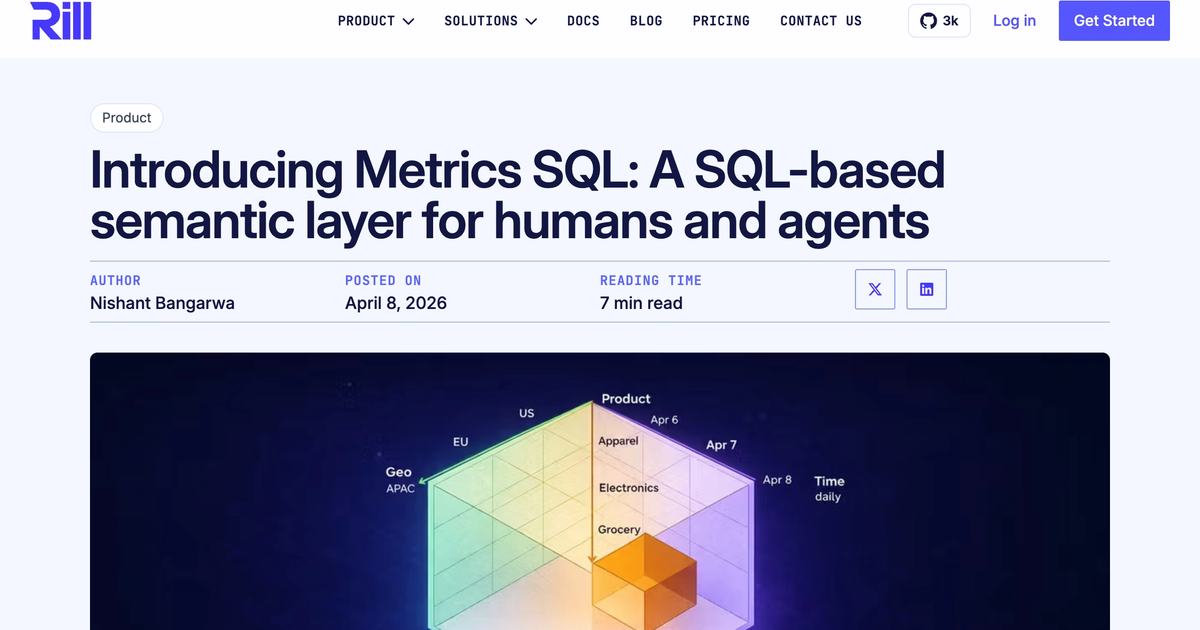Open the Docs page

pos(583,20)
